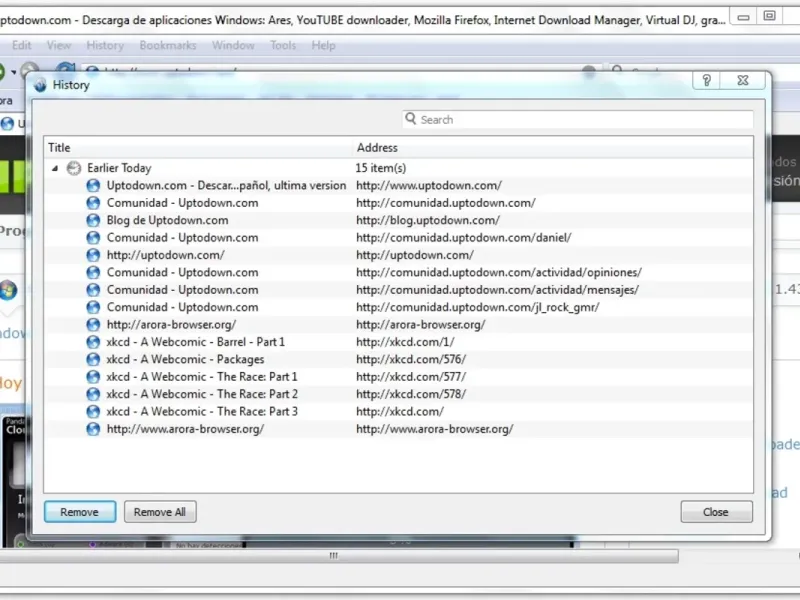Click globe icon of xkcd Packages row
Viewport: 800px width, 600px height.
pos(93,359)
